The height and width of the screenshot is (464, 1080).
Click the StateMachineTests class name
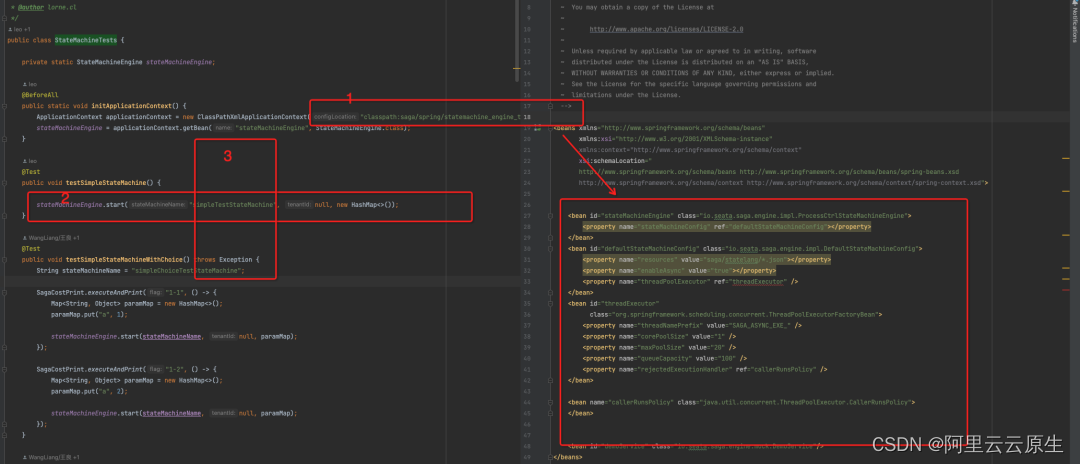85,41
